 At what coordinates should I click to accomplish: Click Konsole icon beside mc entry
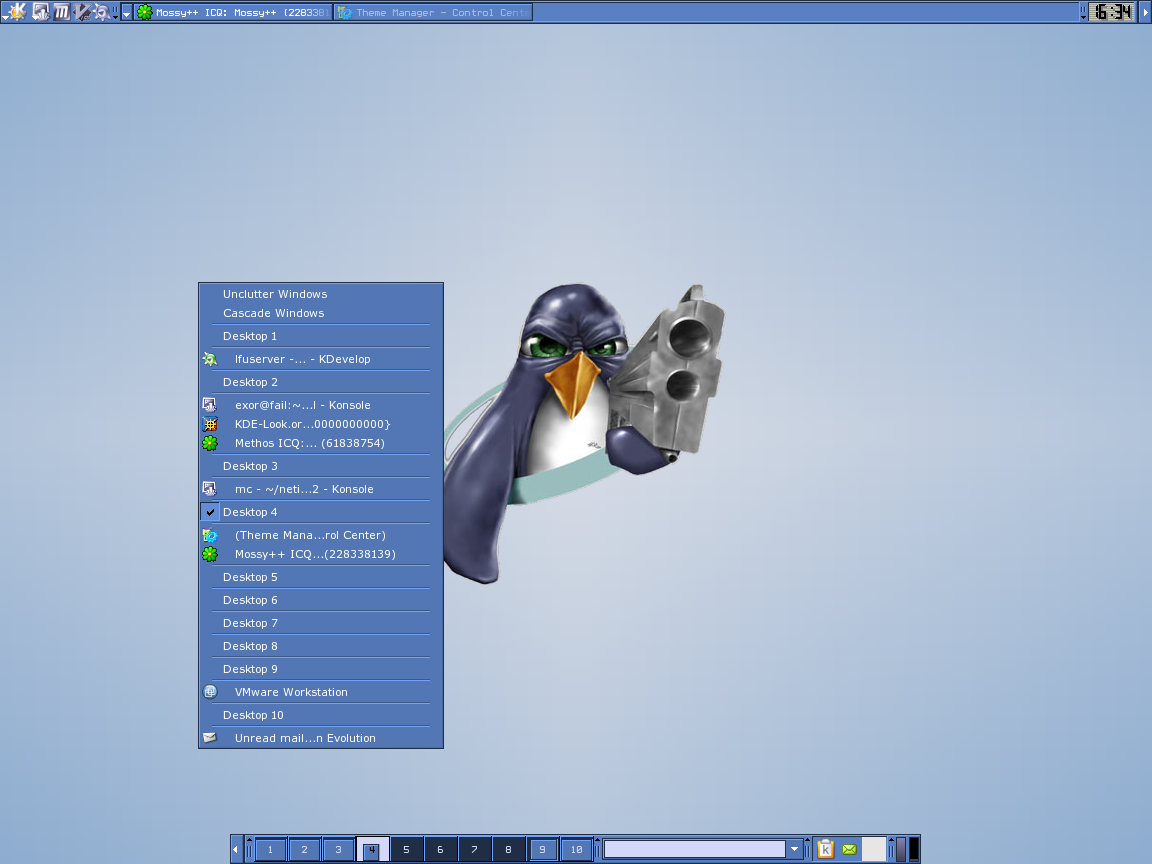[210, 489]
